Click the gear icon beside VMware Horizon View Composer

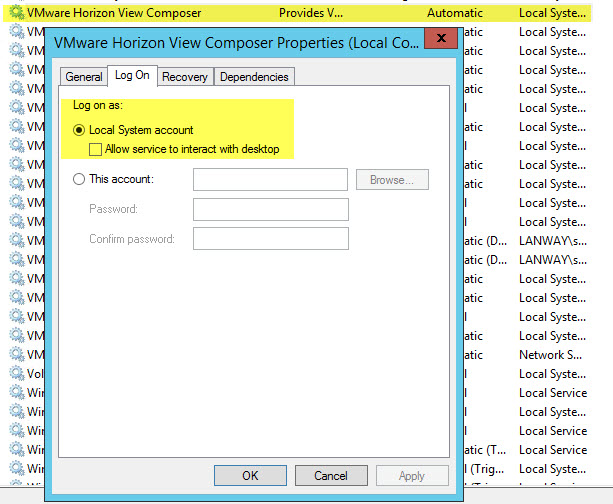tap(16, 13)
